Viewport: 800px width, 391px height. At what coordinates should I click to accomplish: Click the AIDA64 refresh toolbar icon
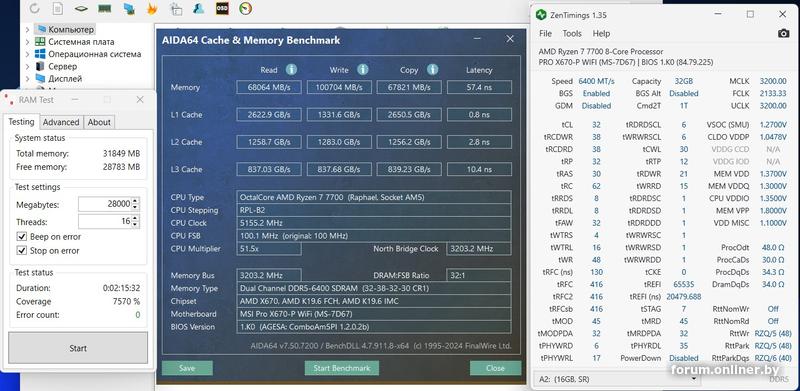(35, 8)
